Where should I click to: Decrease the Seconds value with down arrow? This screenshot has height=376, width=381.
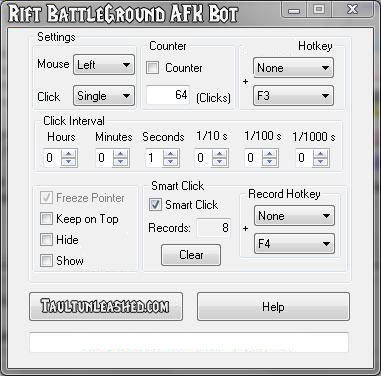coord(171,162)
